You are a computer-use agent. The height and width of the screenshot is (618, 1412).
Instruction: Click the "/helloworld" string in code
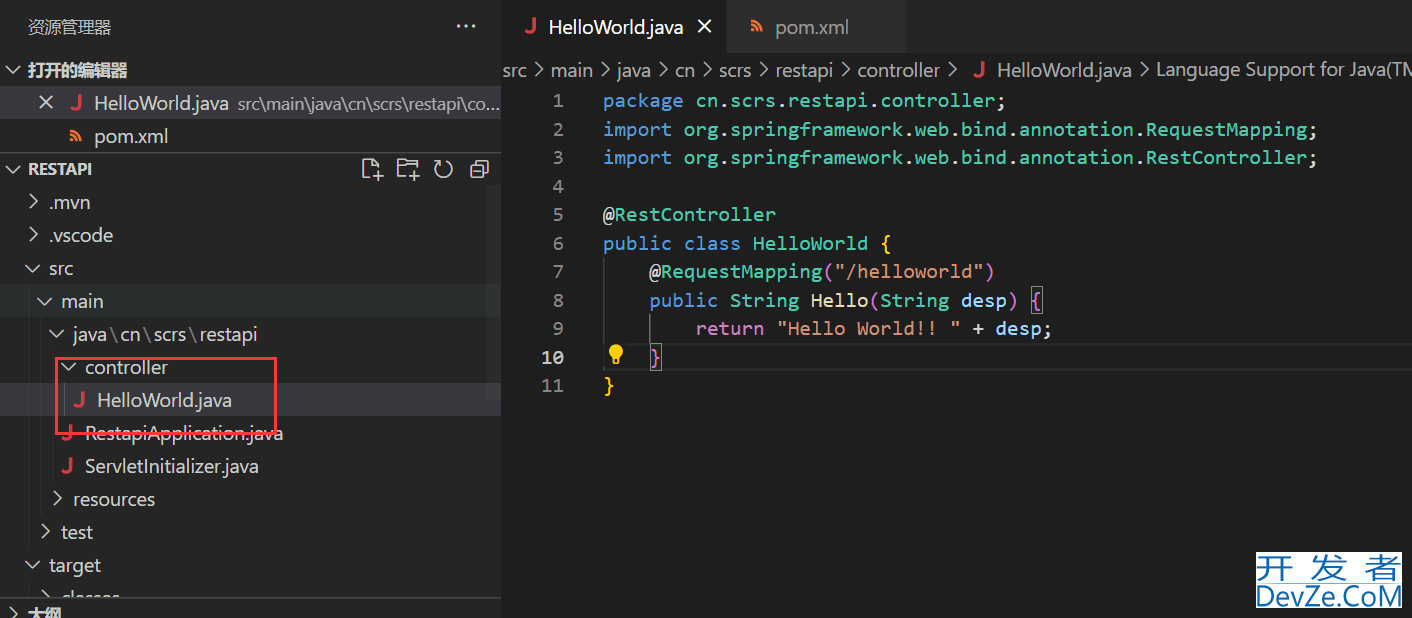click(x=909, y=272)
